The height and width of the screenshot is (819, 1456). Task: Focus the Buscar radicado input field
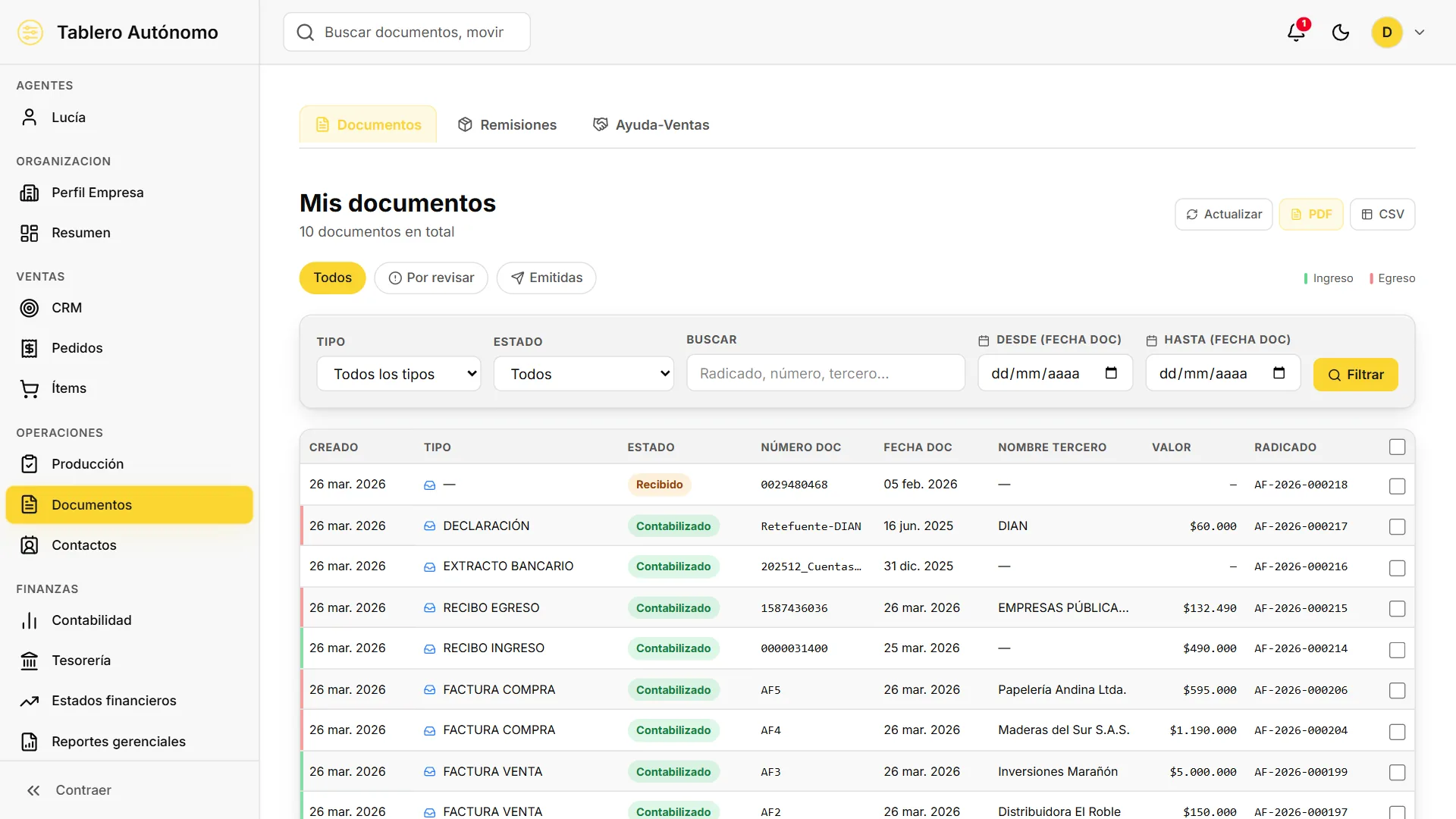coord(826,373)
